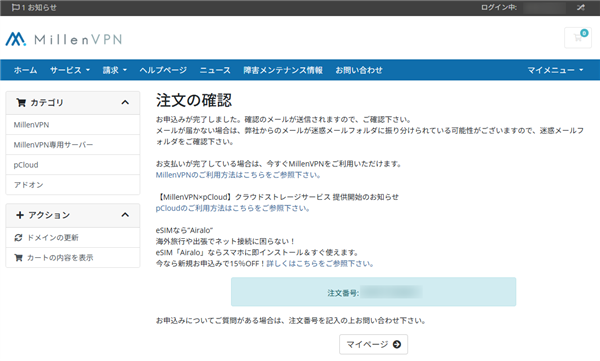Open 障害メンテナンス情報 page
600x361 pixels.
[x=283, y=70]
